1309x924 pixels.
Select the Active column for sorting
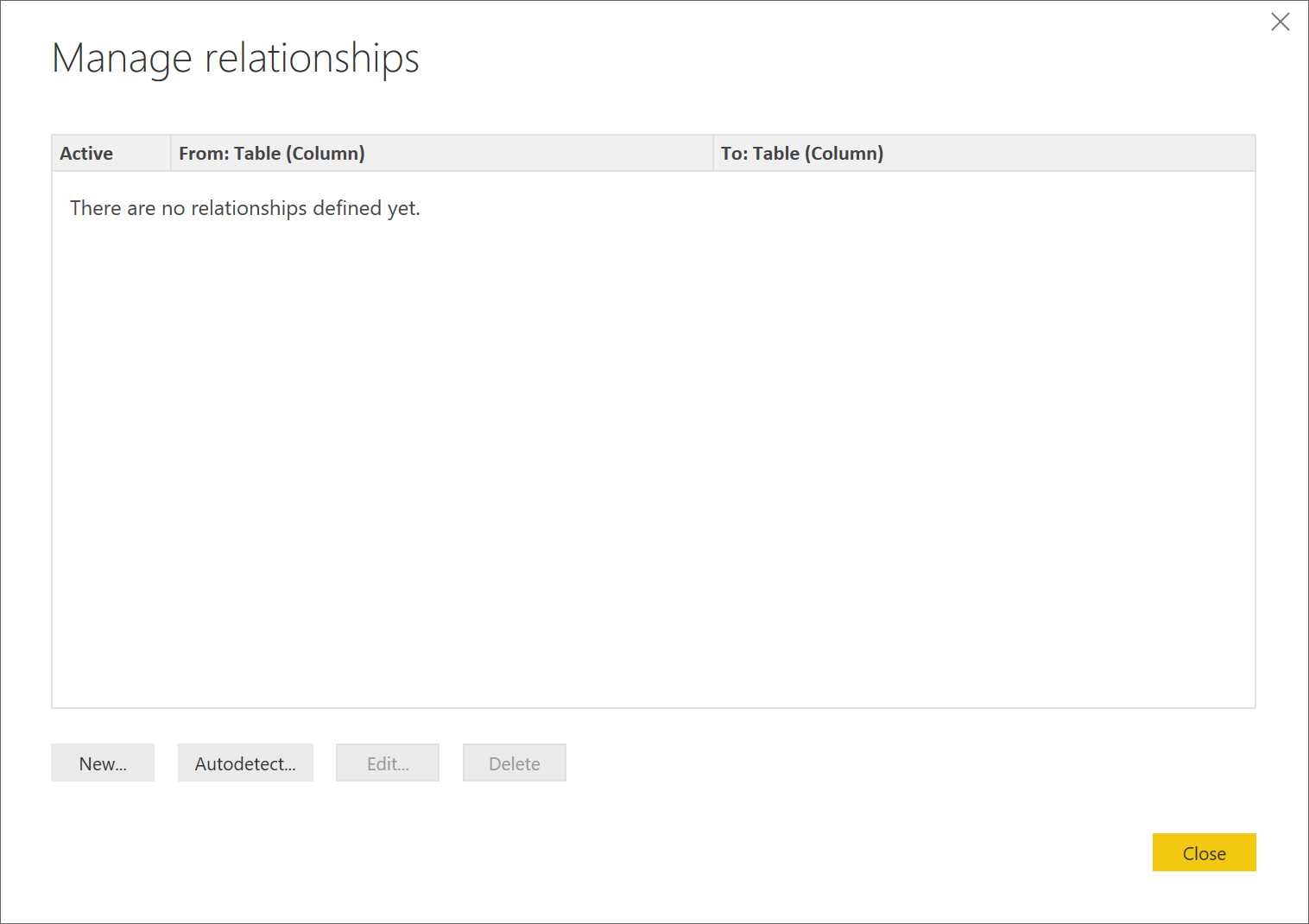tap(85, 153)
